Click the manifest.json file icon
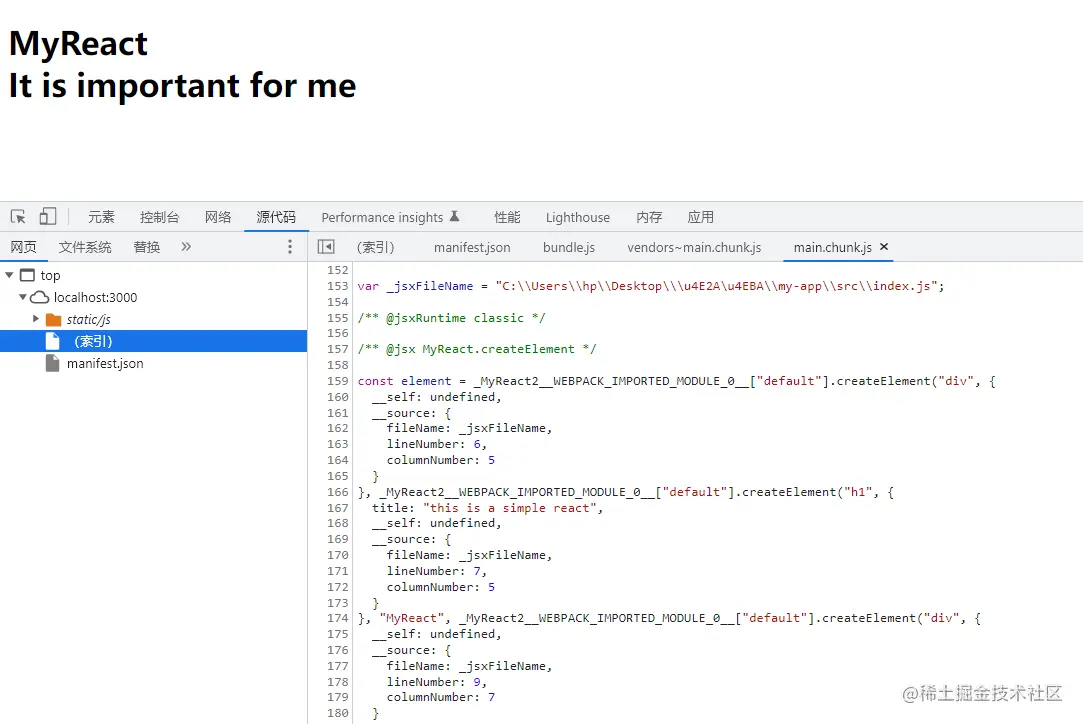The height and width of the screenshot is (724, 1083). tap(52, 363)
